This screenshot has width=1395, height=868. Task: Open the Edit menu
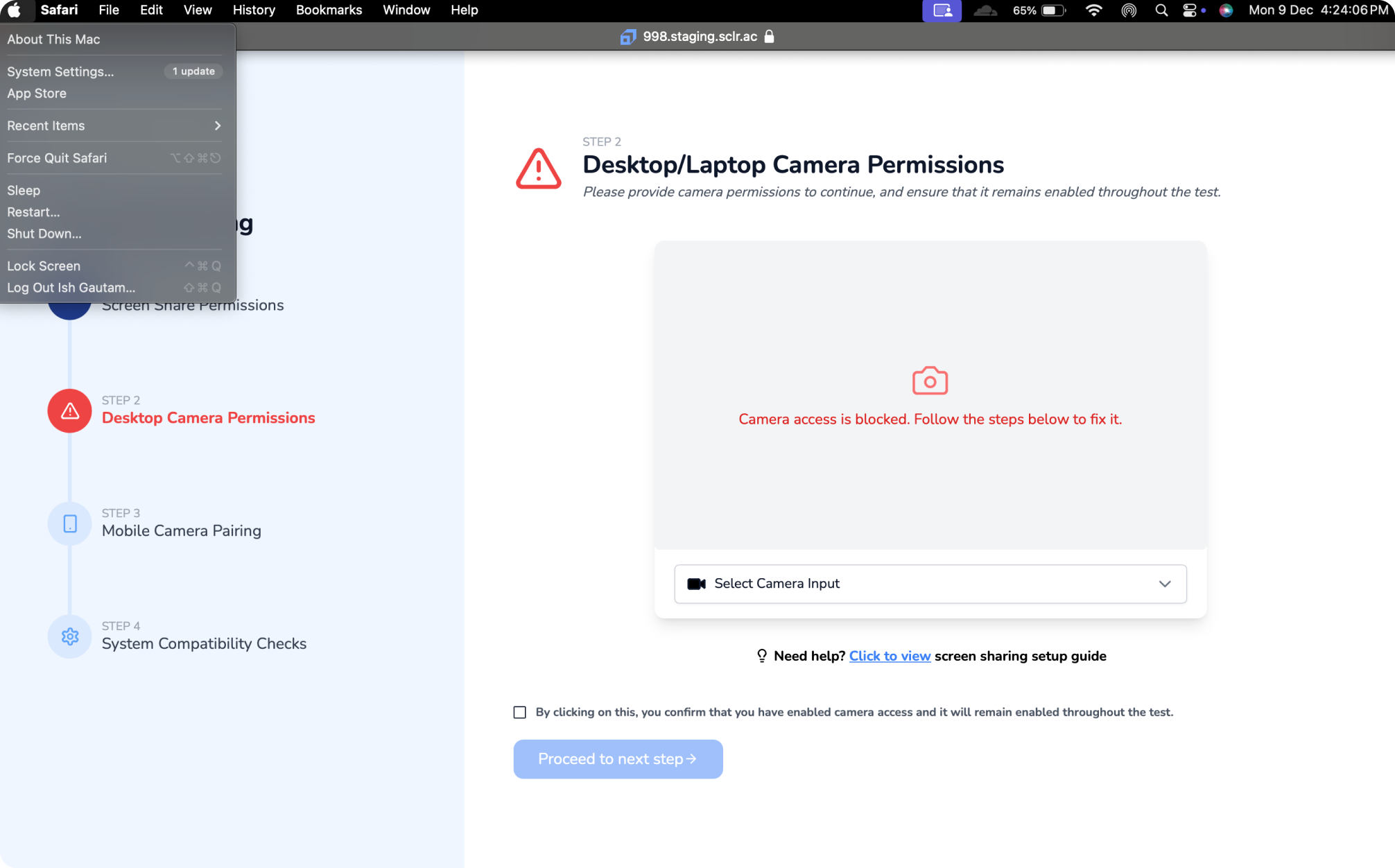pyautogui.click(x=151, y=10)
